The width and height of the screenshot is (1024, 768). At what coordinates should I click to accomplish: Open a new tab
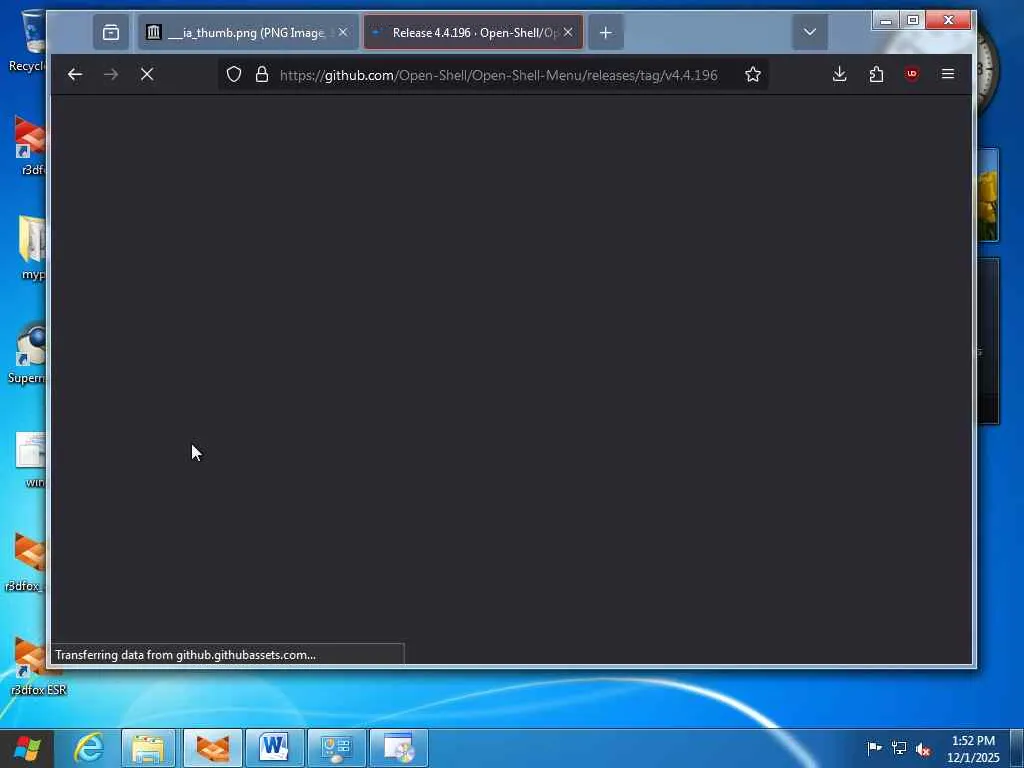click(x=606, y=33)
